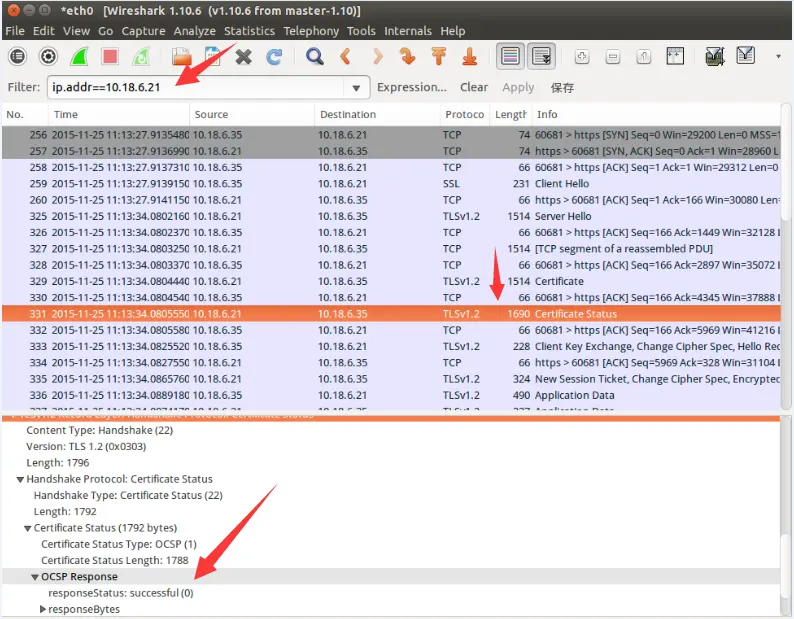The width and height of the screenshot is (794, 619).
Task: Open the capture interfaces list icon
Action: point(18,56)
